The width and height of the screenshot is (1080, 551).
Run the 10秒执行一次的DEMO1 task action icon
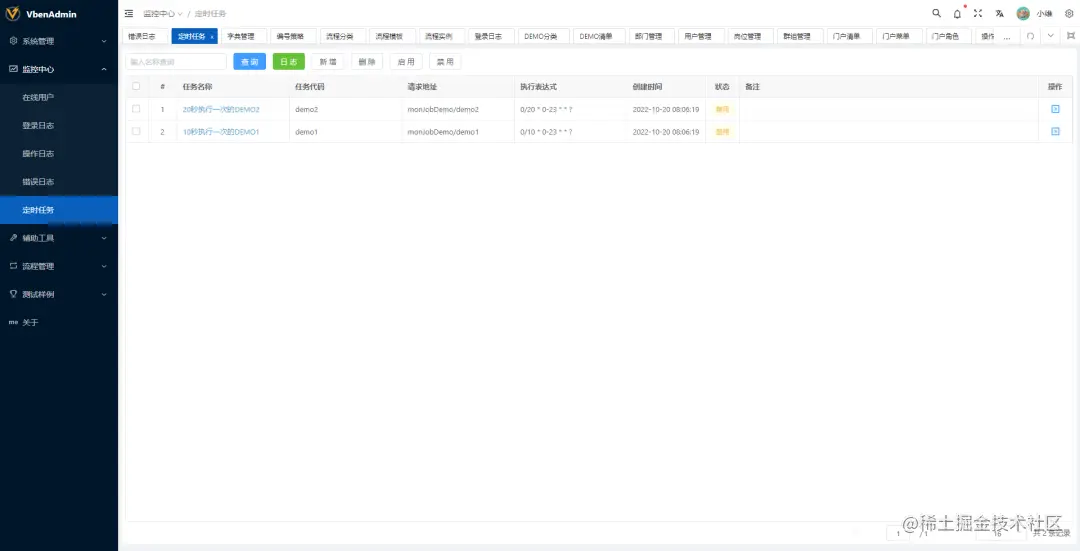[x=1055, y=131]
